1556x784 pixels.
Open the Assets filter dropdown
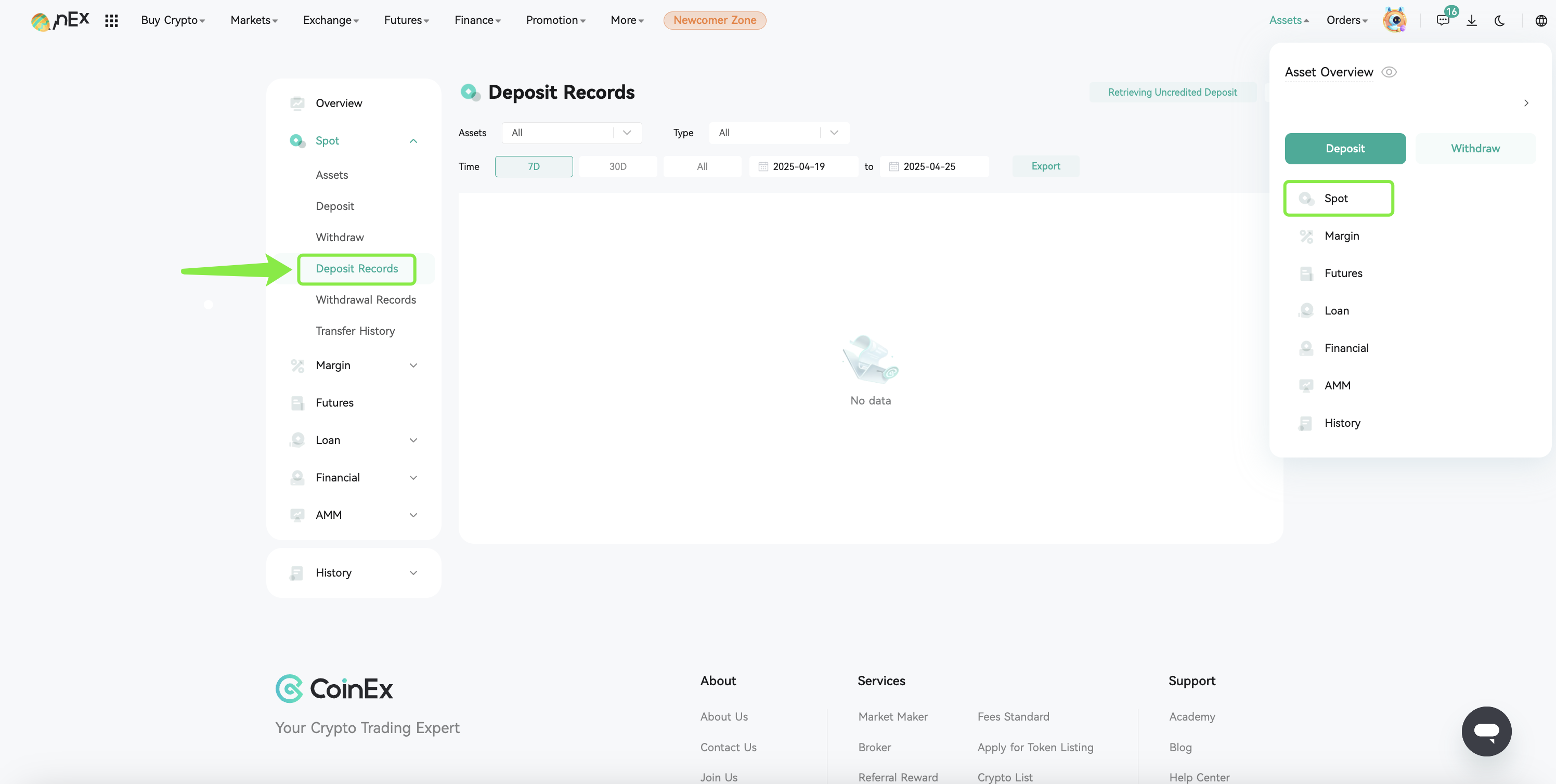tap(572, 133)
